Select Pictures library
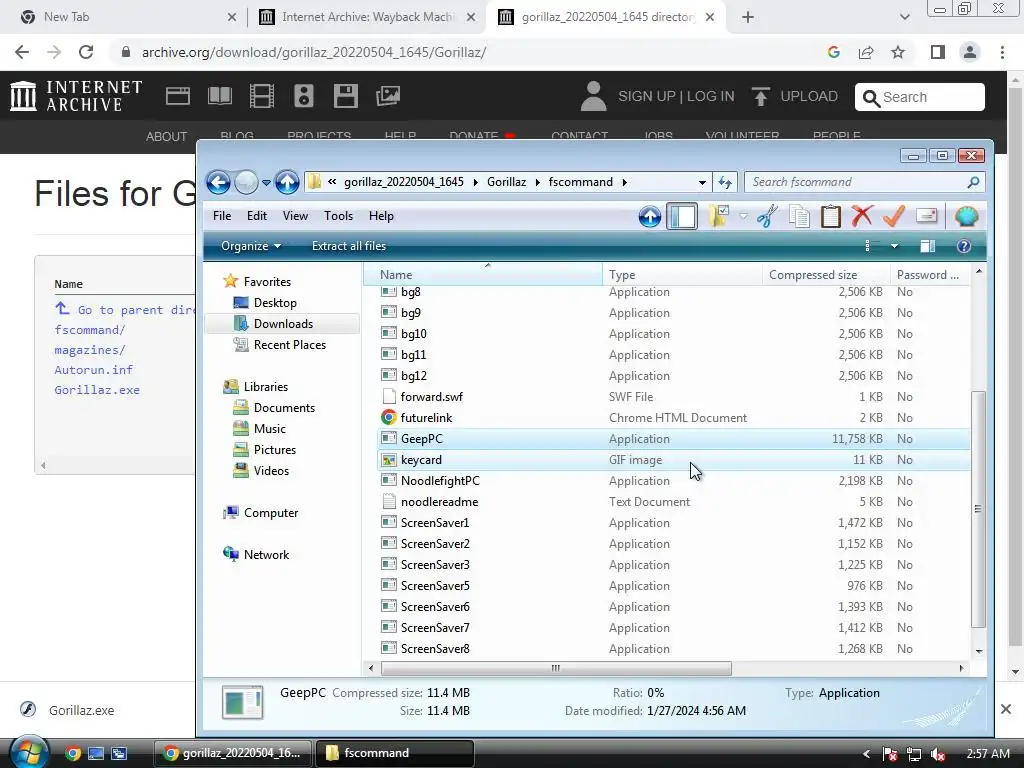Screen dimensions: 1024x768 274,450
